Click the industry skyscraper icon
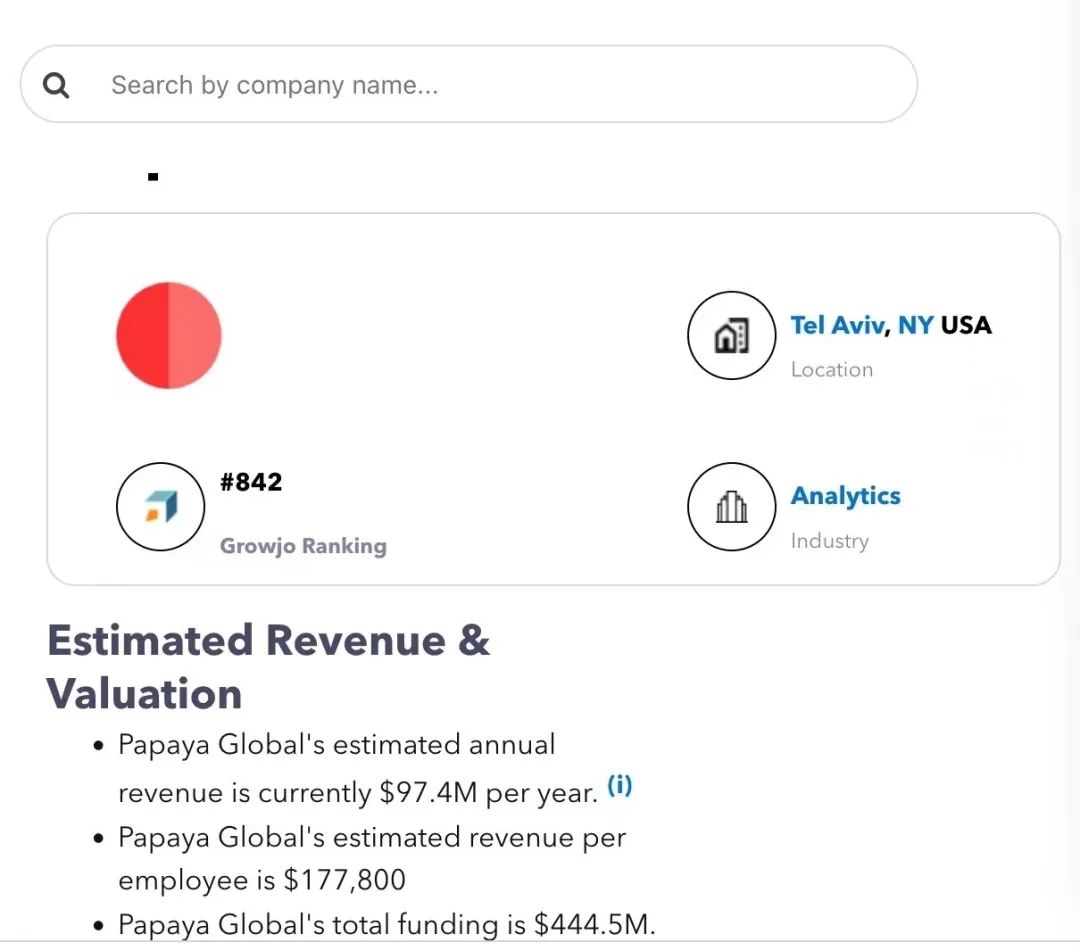The height and width of the screenshot is (951, 1080). (x=731, y=507)
